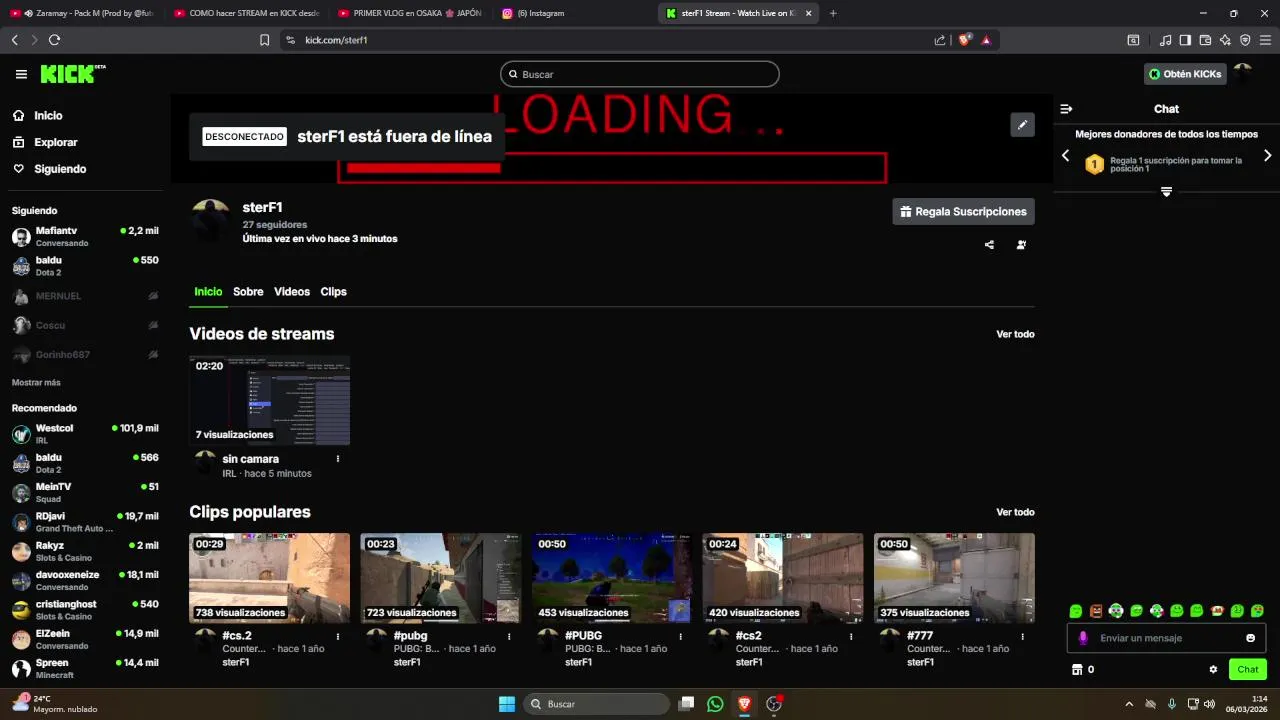
Task: Show next top donors with right arrow
Action: [1267, 156]
